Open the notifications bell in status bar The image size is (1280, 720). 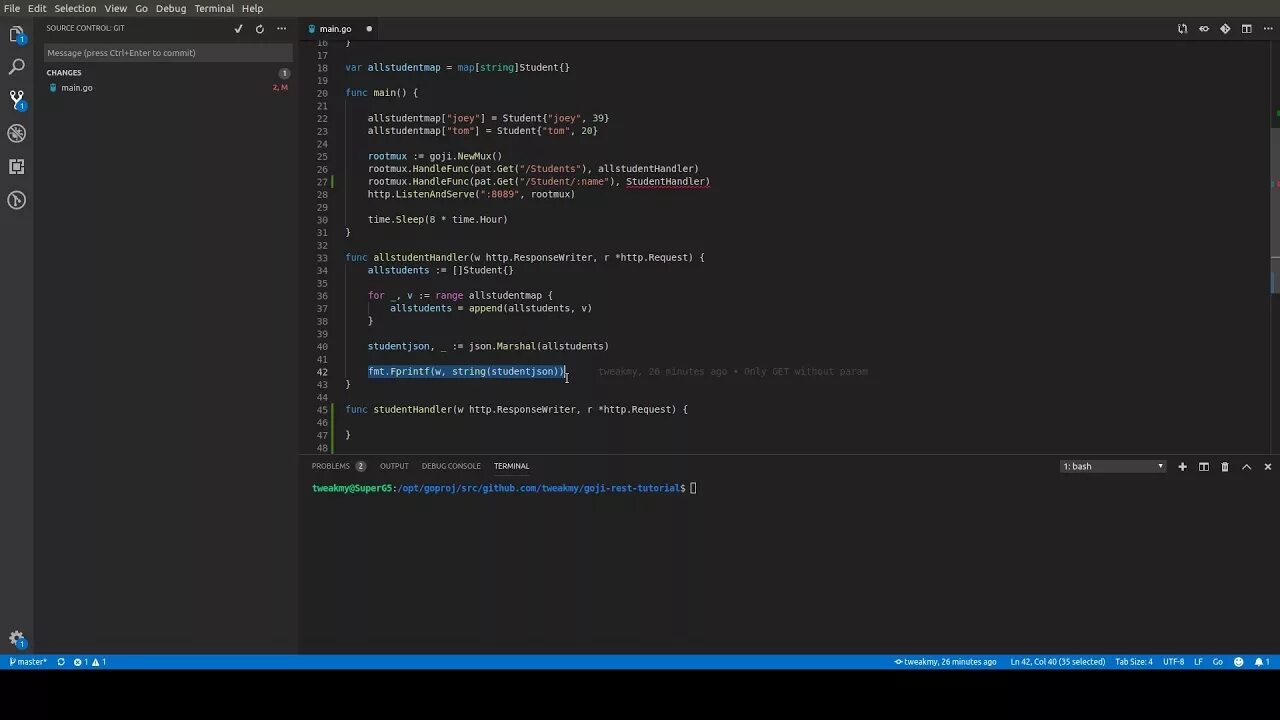pos(1261,662)
